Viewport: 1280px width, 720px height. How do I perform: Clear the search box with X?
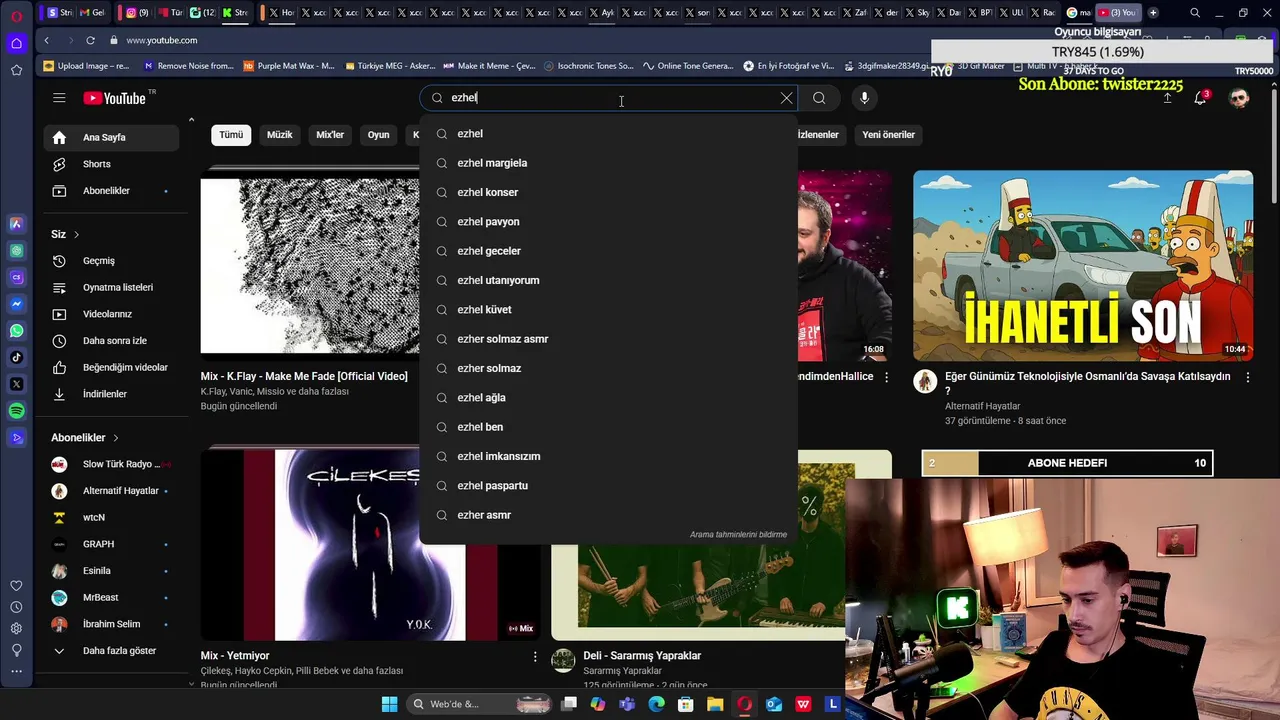[x=786, y=98]
